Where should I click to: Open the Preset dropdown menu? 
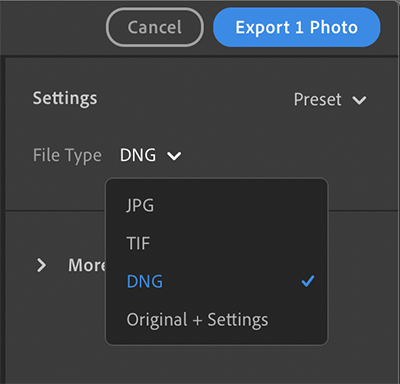tap(330, 99)
